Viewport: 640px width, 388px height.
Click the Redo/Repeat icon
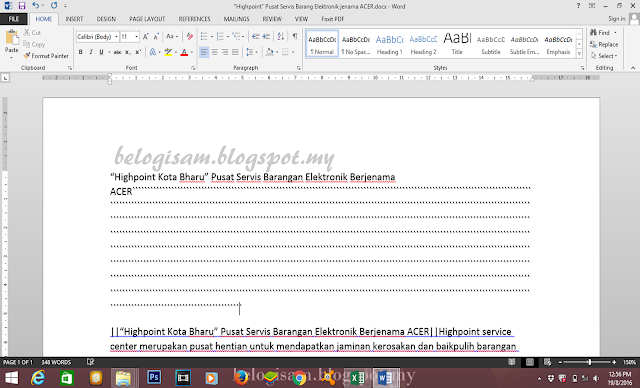[x=54, y=6]
